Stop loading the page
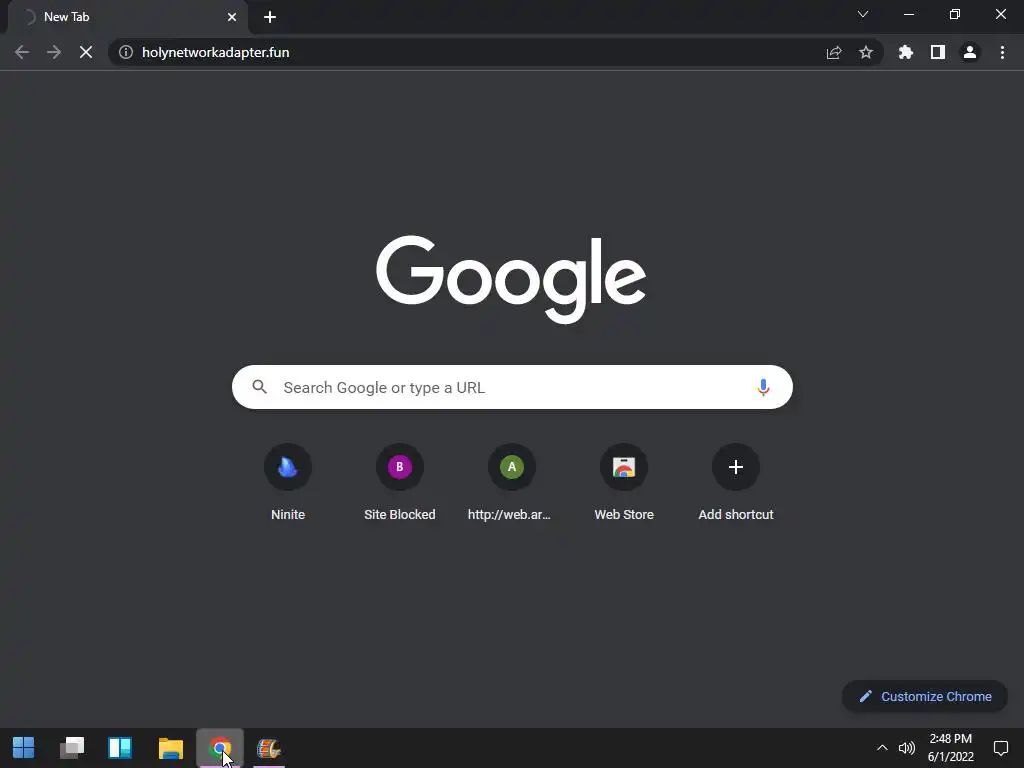This screenshot has height=768, width=1024. 86,52
